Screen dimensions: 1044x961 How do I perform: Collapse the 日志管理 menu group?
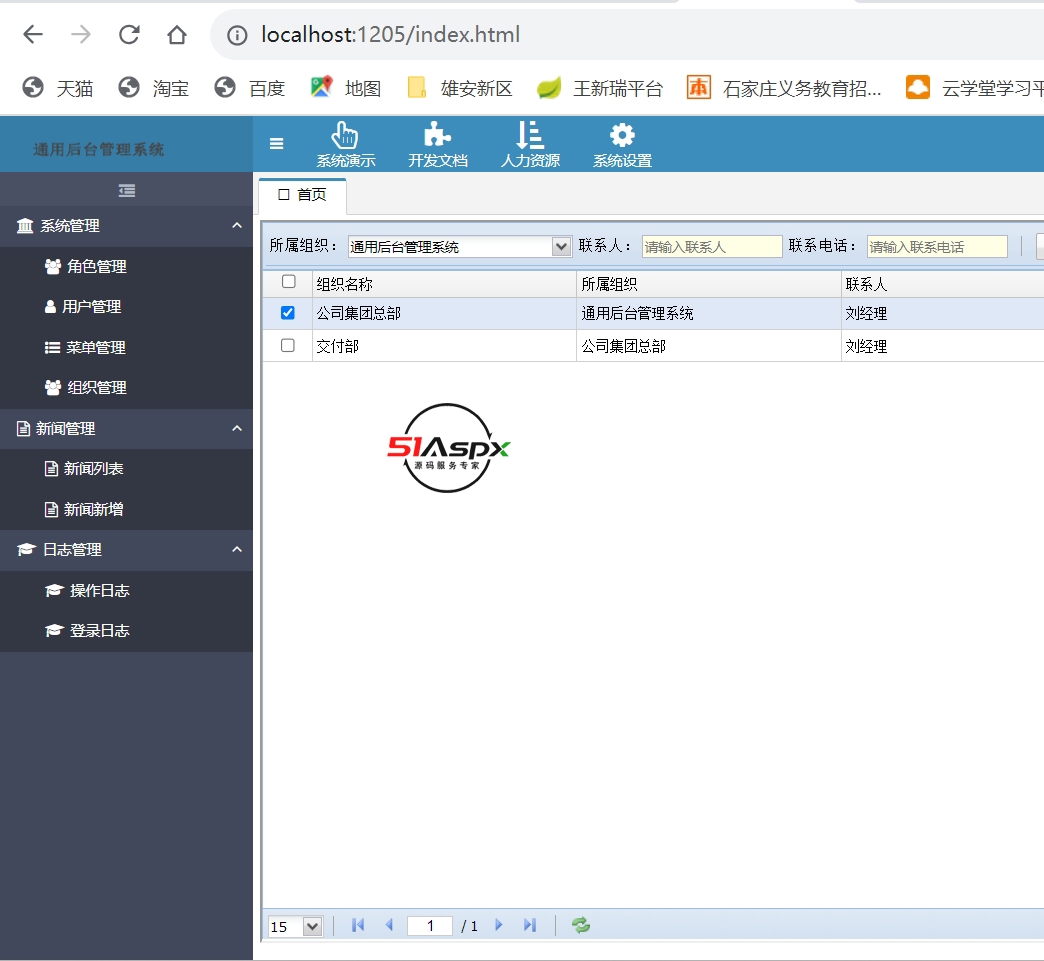(127, 550)
